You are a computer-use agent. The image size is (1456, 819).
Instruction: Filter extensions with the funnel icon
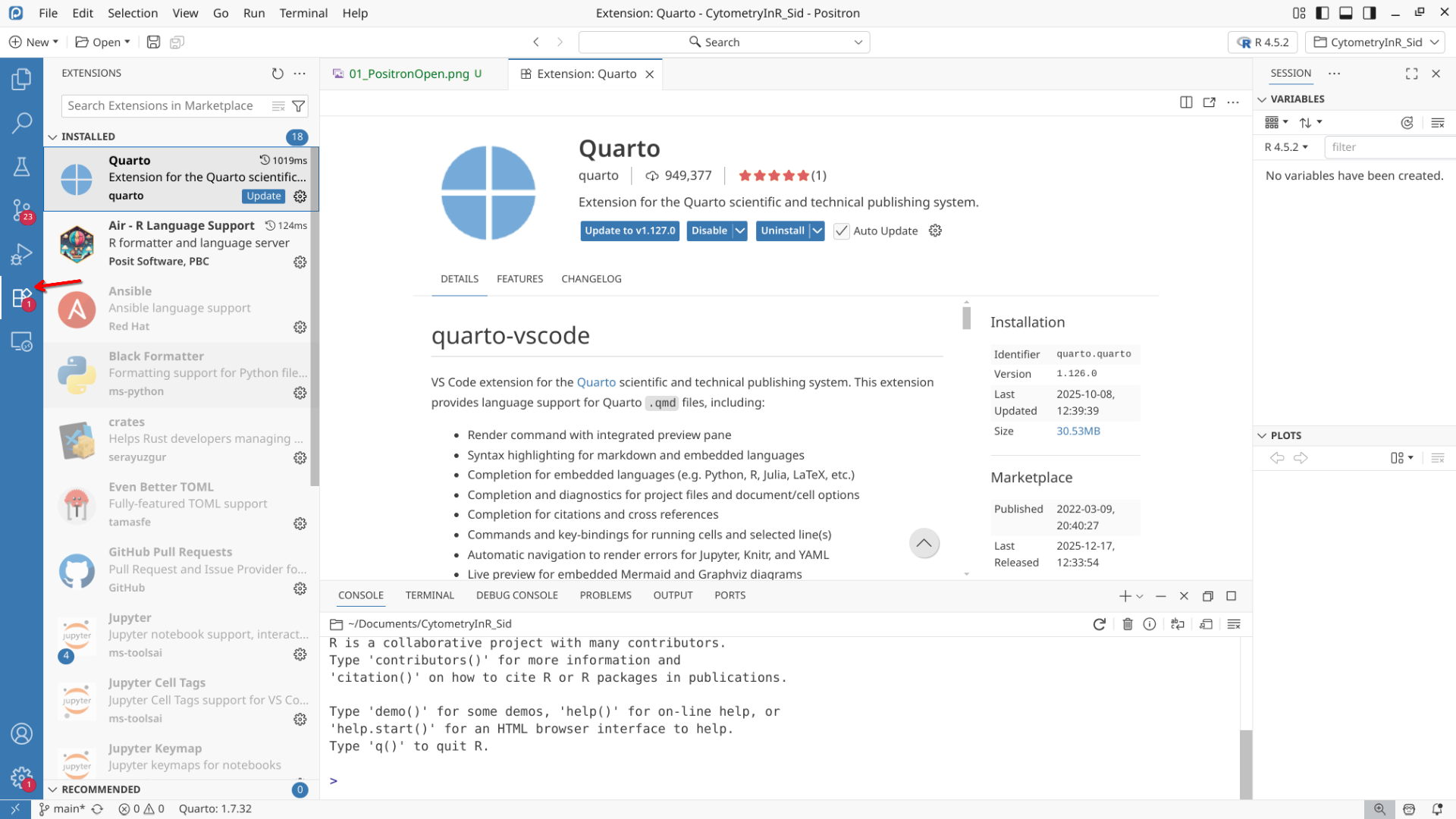click(299, 106)
